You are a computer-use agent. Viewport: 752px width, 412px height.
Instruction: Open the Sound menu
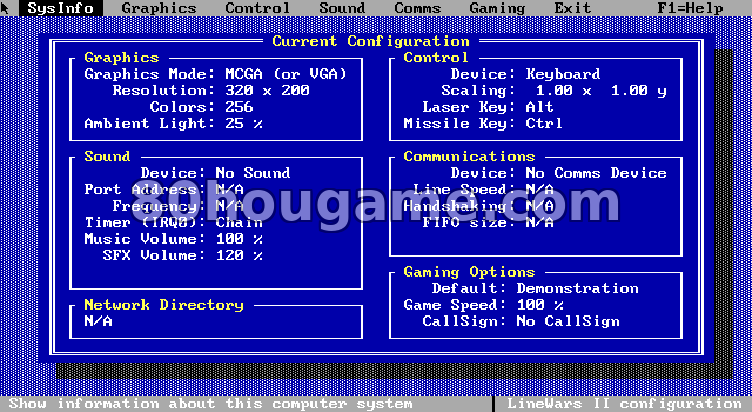pyautogui.click(x=342, y=8)
